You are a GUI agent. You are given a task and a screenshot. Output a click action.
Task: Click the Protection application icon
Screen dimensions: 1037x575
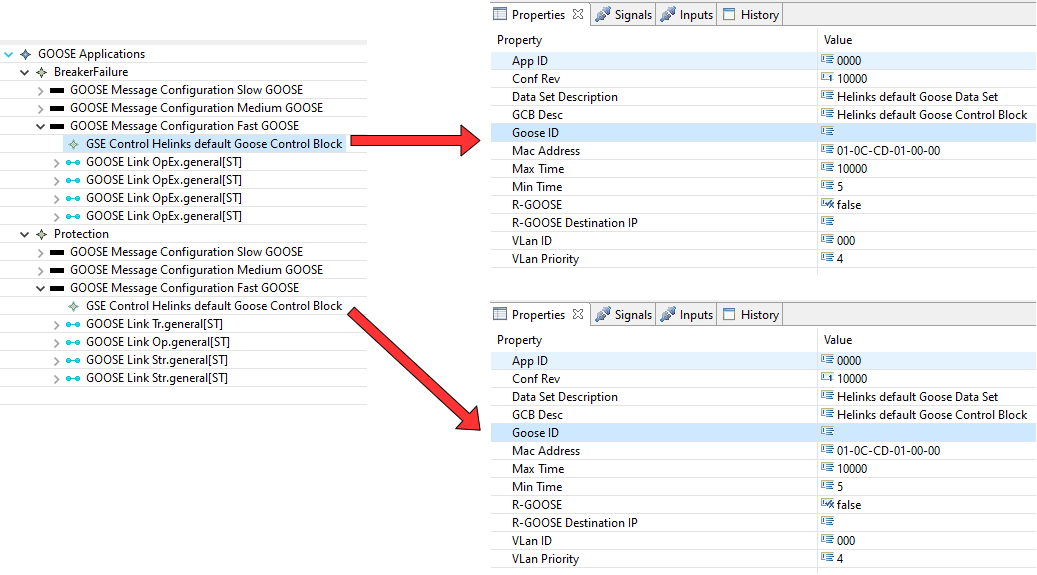pyautogui.click(x=41, y=234)
